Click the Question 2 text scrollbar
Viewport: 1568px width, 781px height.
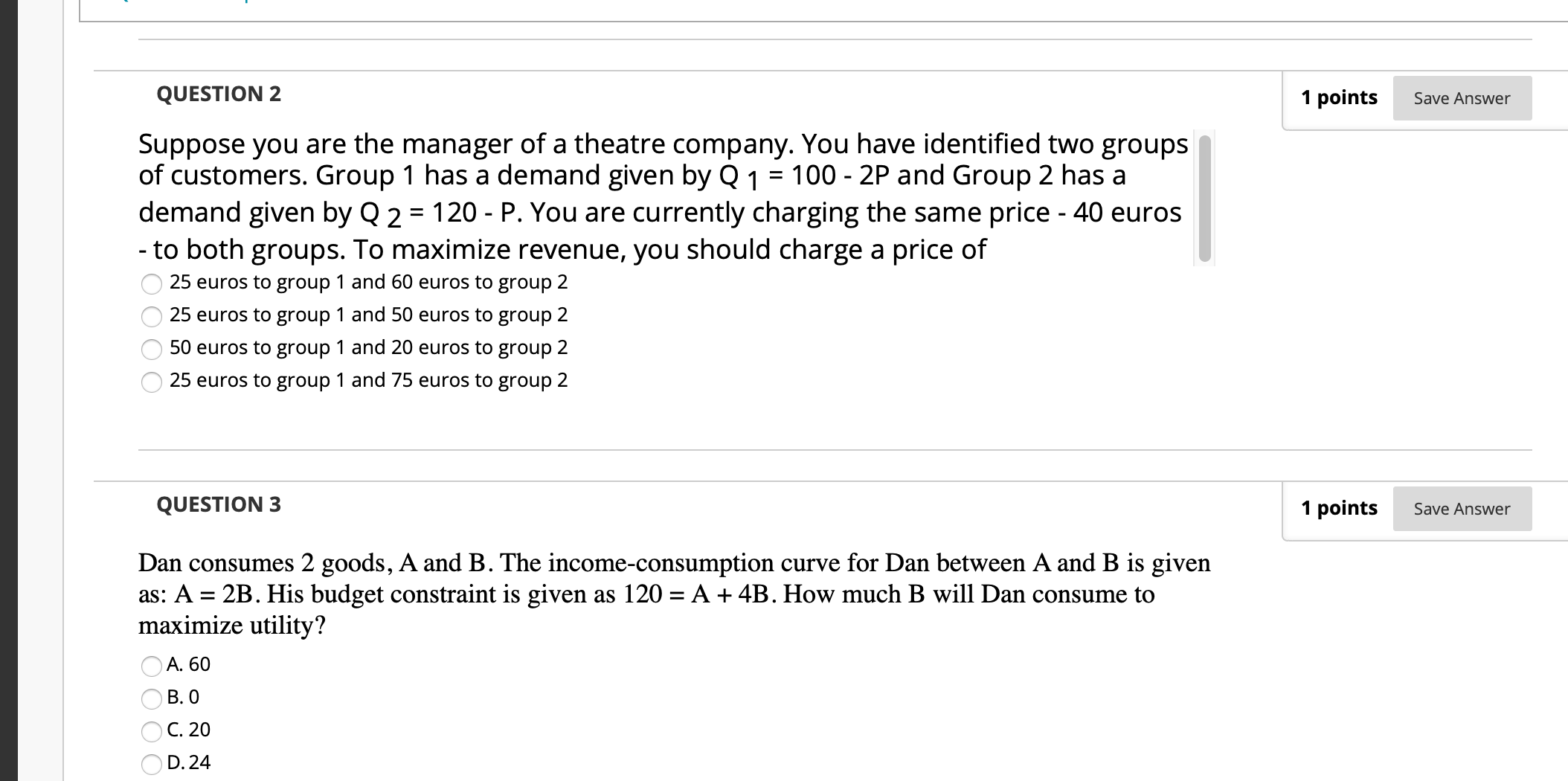(1205, 198)
